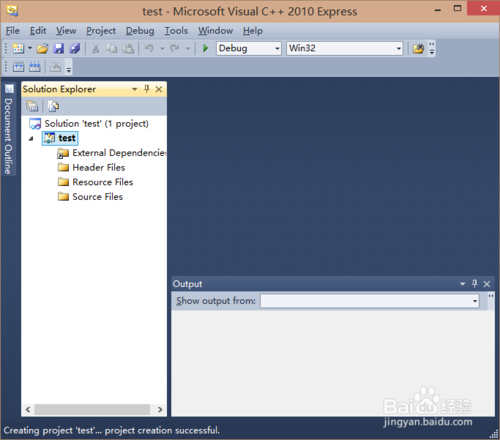Open the Document Outline side tab

pos(8,130)
